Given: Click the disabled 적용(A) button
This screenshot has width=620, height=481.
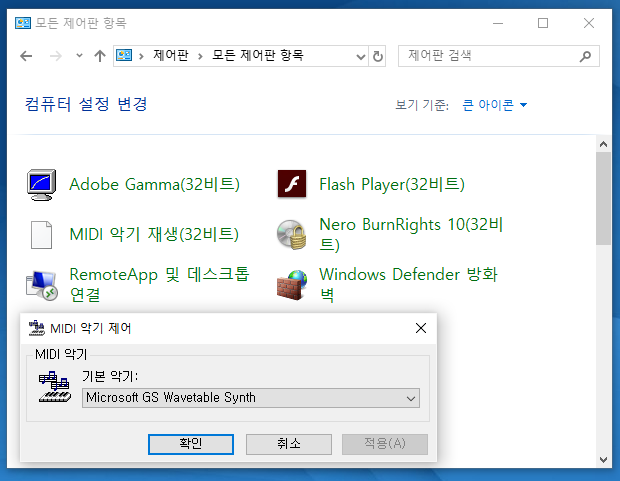Looking at the screenshot, I should click(x=385, y=444).
